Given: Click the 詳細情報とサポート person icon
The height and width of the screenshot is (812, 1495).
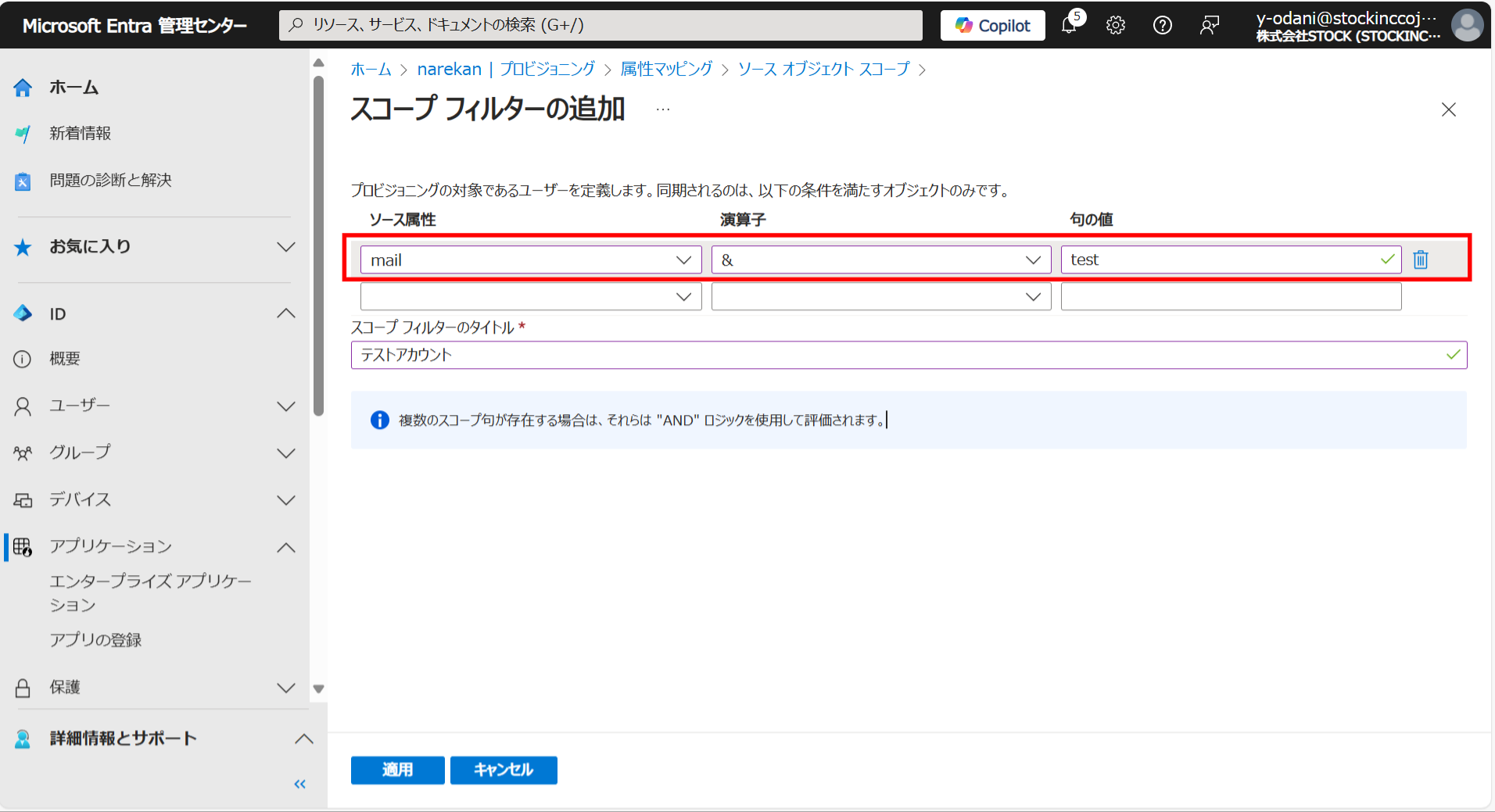Looking at the screenshot, I should click(23, 739).
